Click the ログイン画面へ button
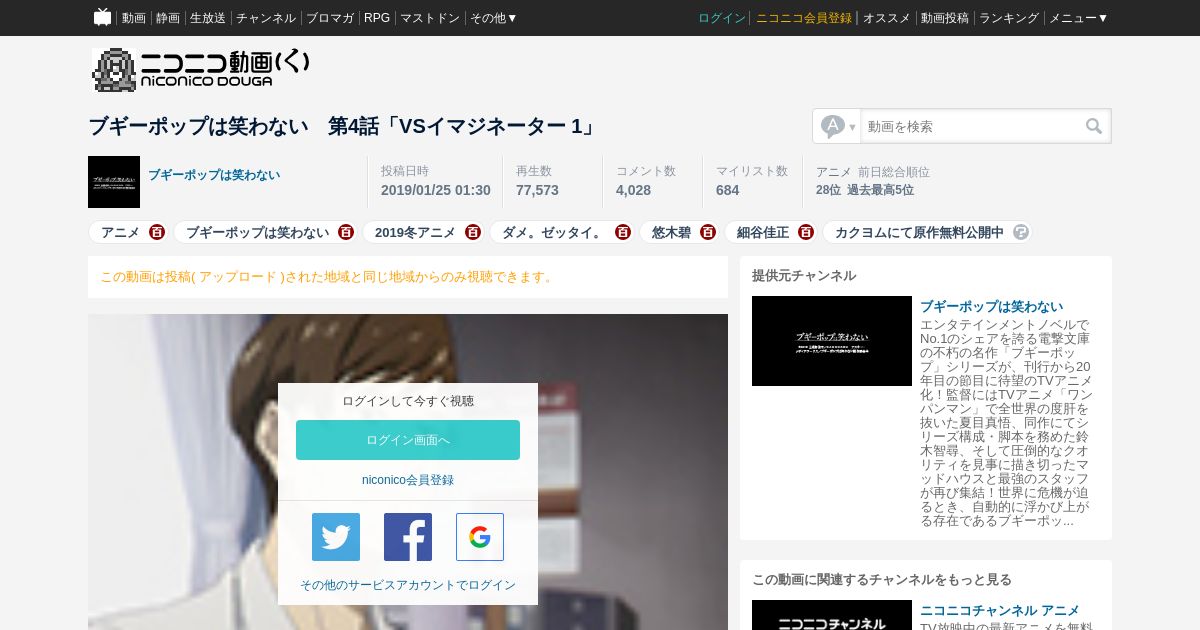1200x630 pixels. coord(408,440)
